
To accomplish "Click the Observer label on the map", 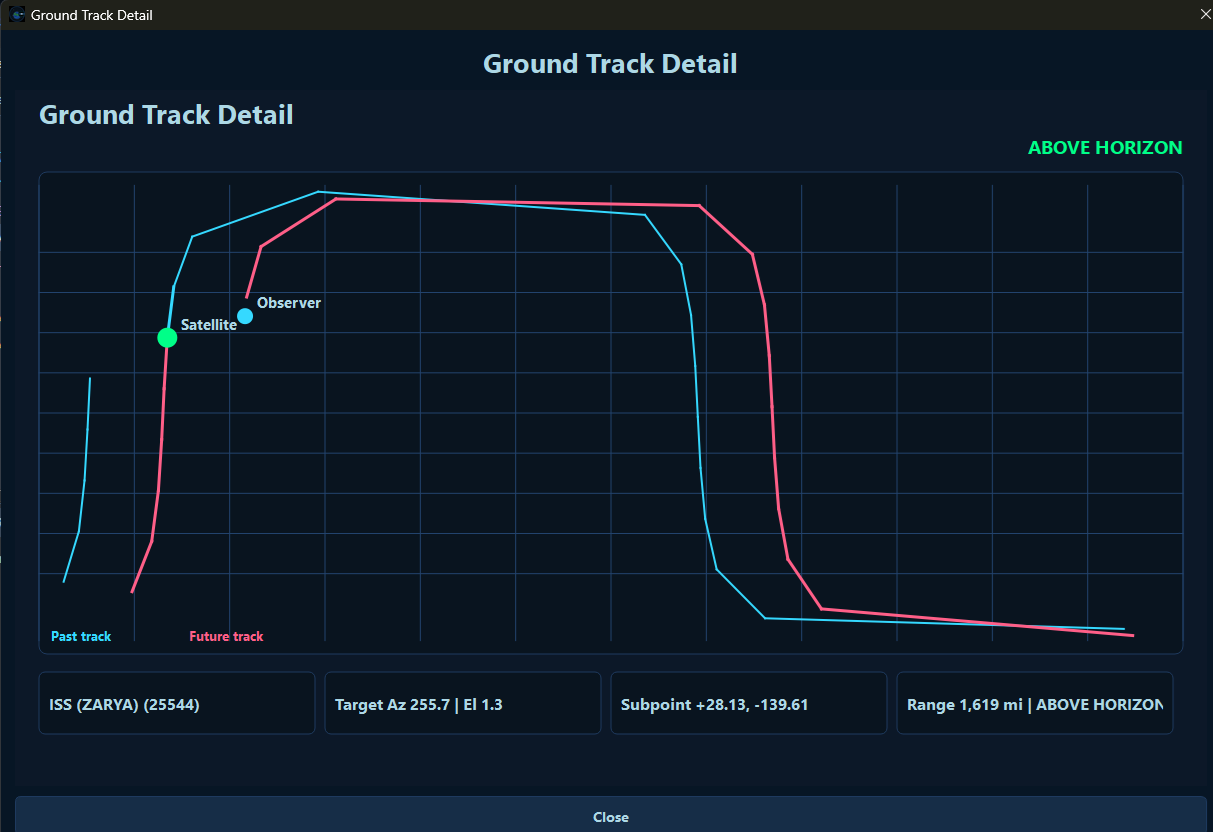I will click(x=289, y=303).
